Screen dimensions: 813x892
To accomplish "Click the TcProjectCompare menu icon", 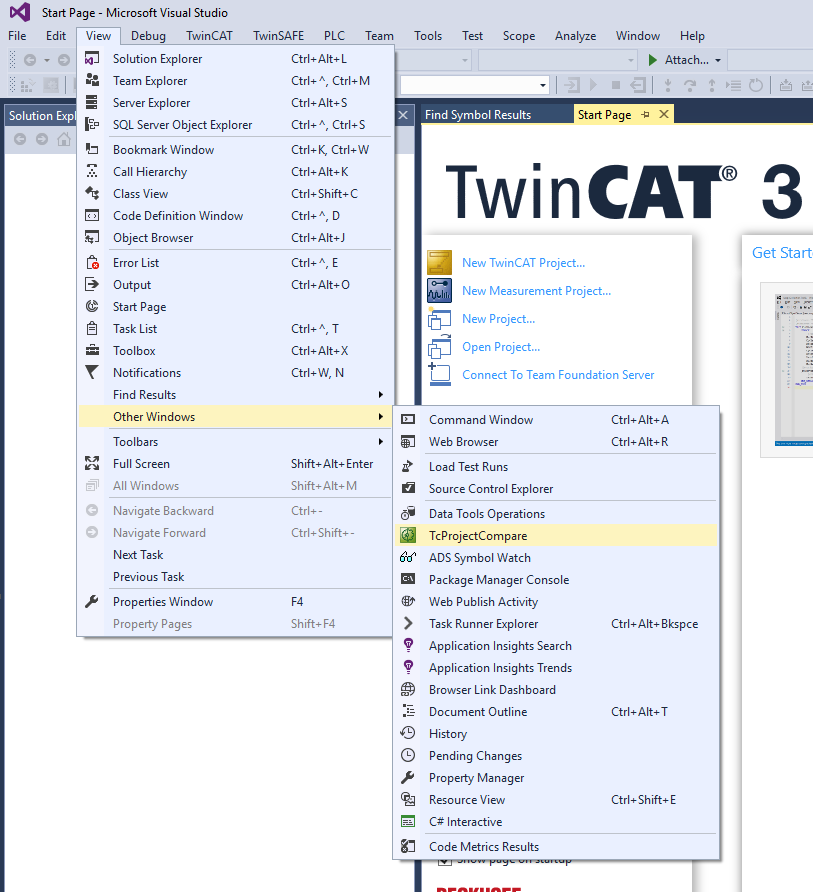I will click(408, 536).
